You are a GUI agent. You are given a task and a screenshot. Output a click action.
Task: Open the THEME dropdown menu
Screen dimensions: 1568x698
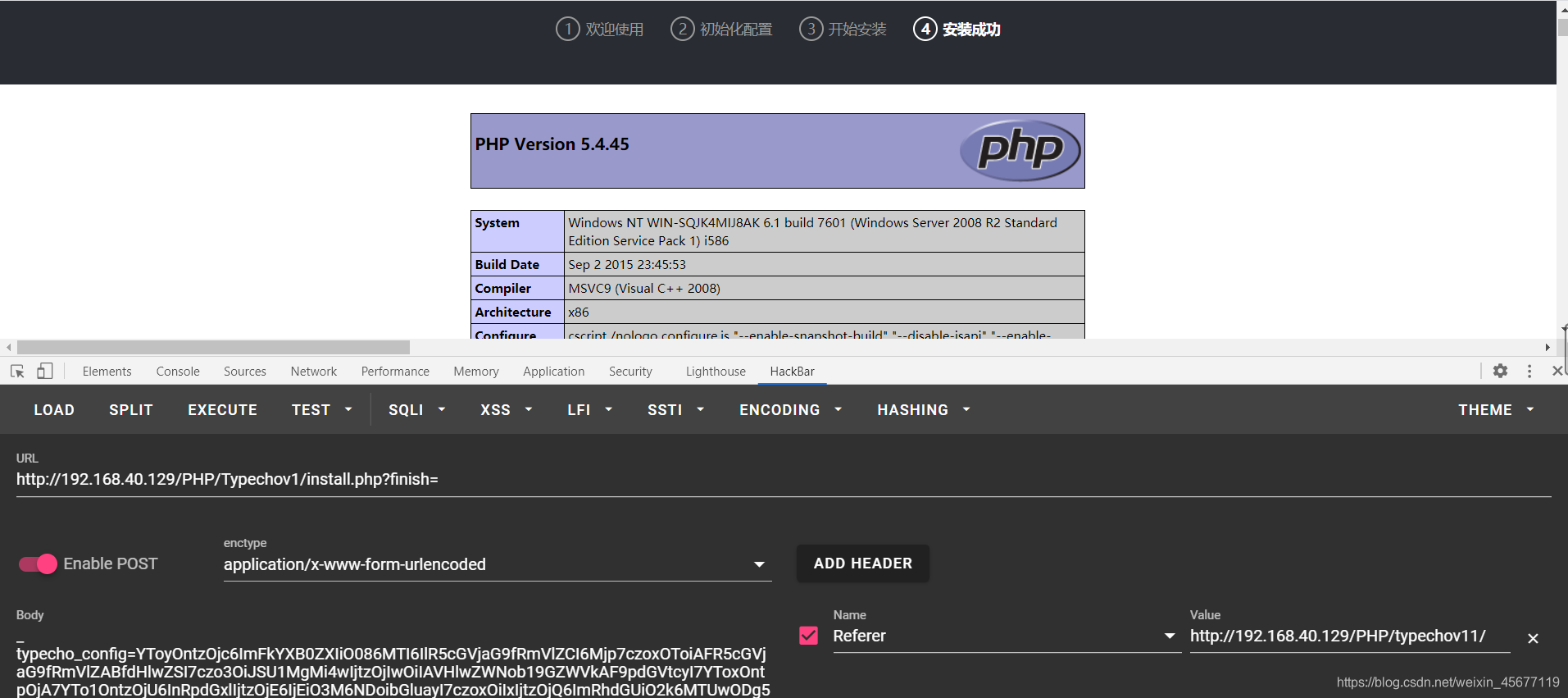coord(1496,409)
